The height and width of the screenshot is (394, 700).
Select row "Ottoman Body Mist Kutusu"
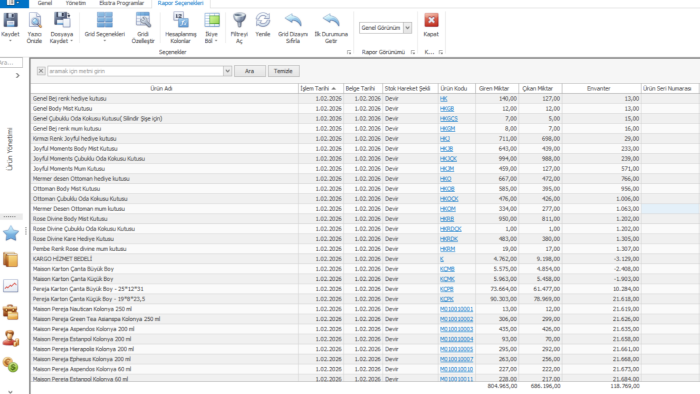(364, 189)
